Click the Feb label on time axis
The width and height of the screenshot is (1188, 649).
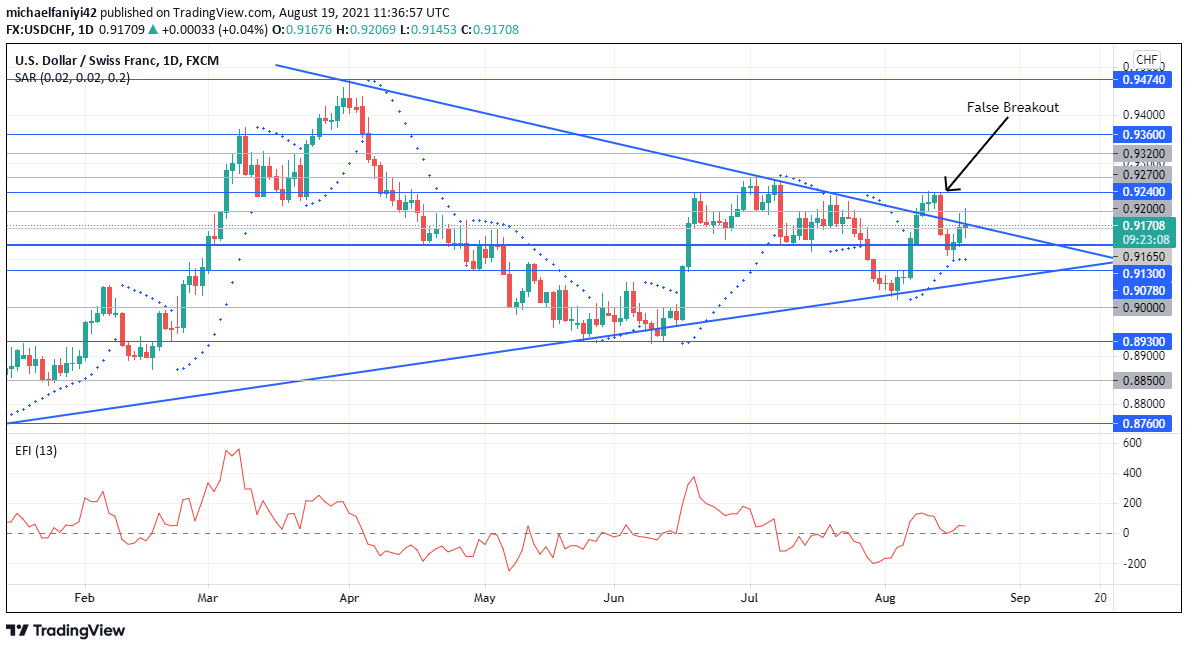click(x=84, y=598)
